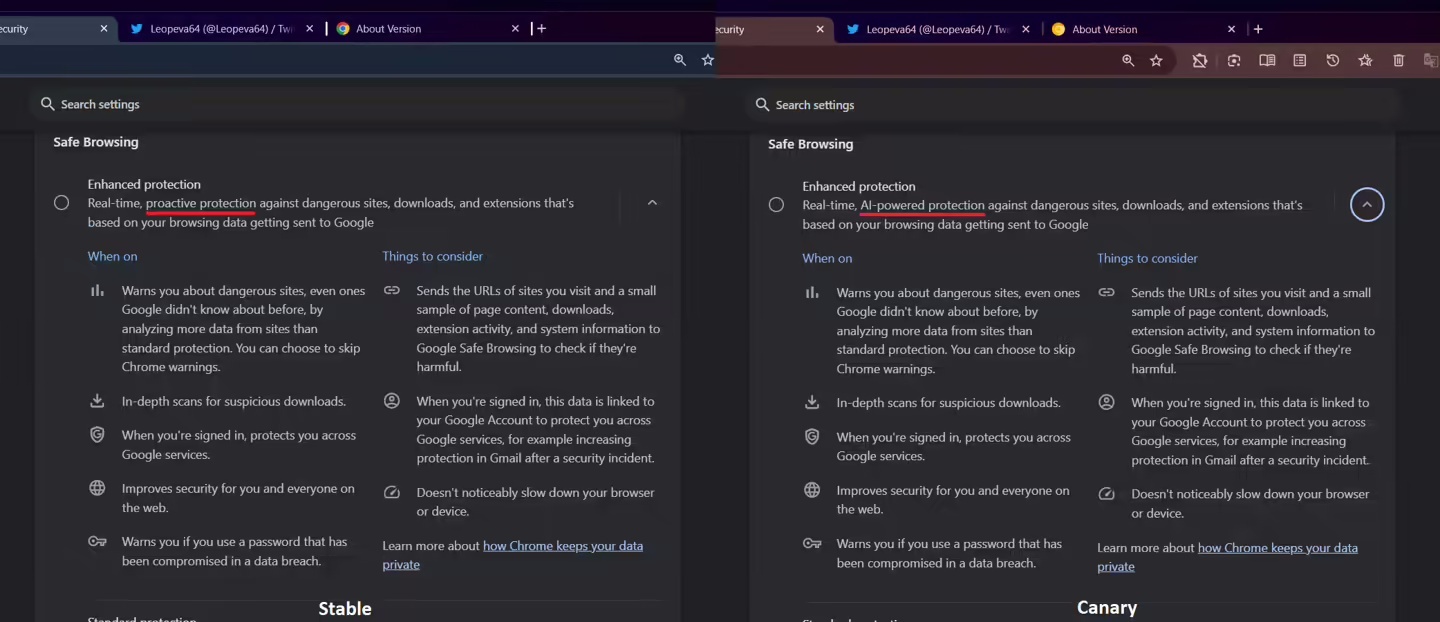Open reading mode book icon in Canary
Image resolution: width=1440 pixels, height=622 pixels.
click(1267, 61)
